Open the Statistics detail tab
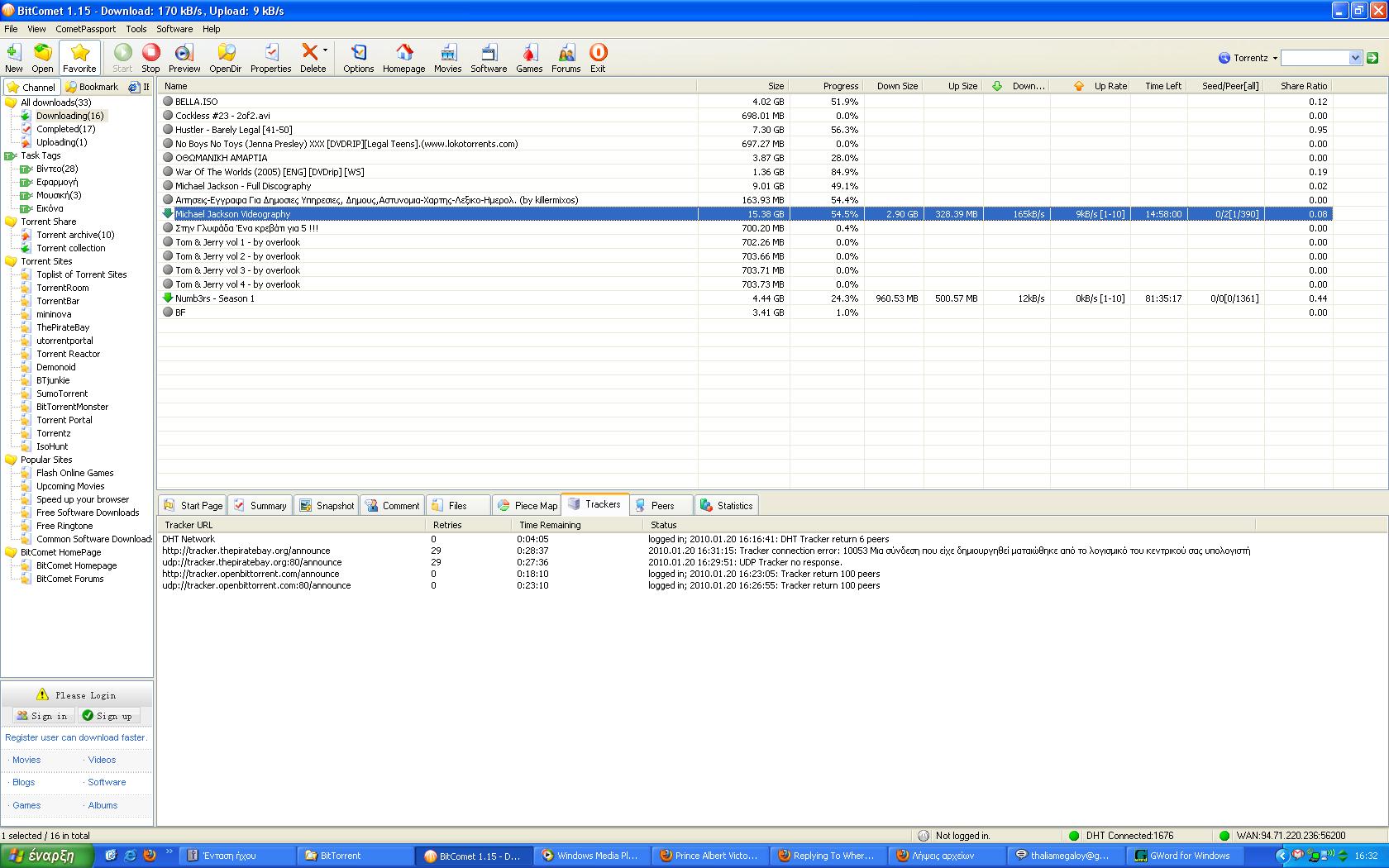Viewport: 1389px width, 868px height. click(727, 505)
